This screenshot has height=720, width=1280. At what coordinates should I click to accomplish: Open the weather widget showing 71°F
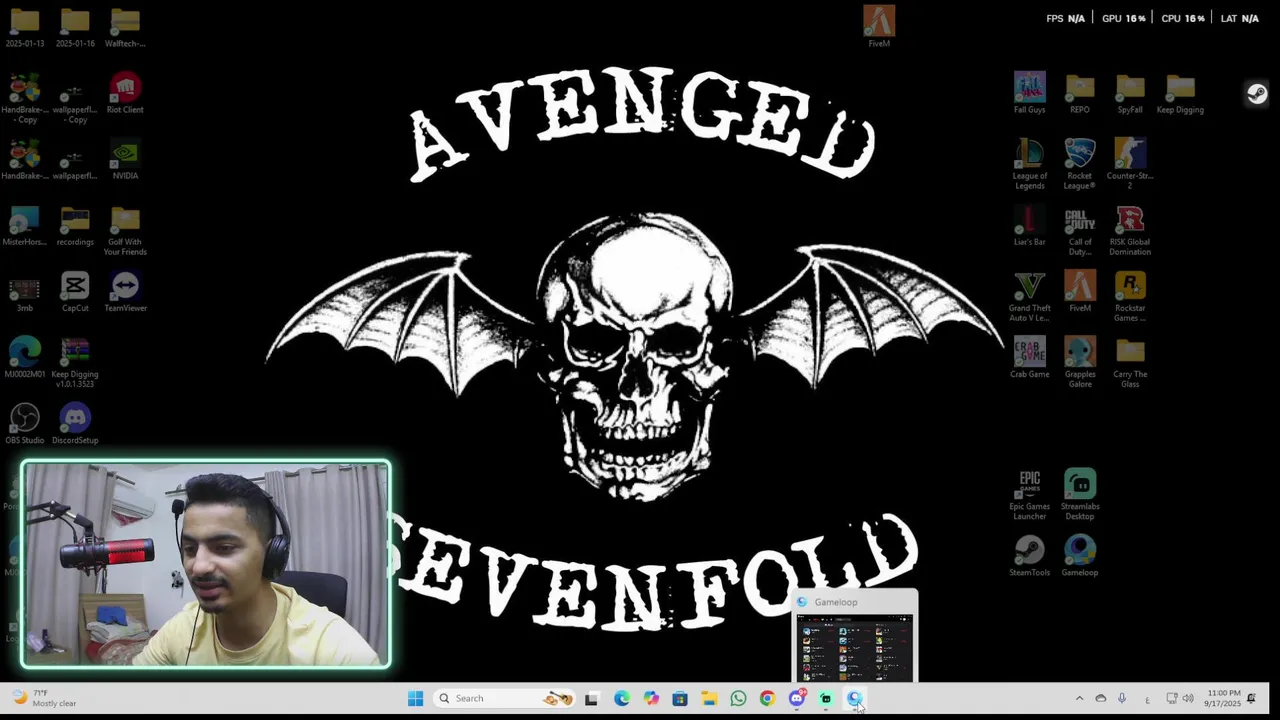[x=44, y=698]
